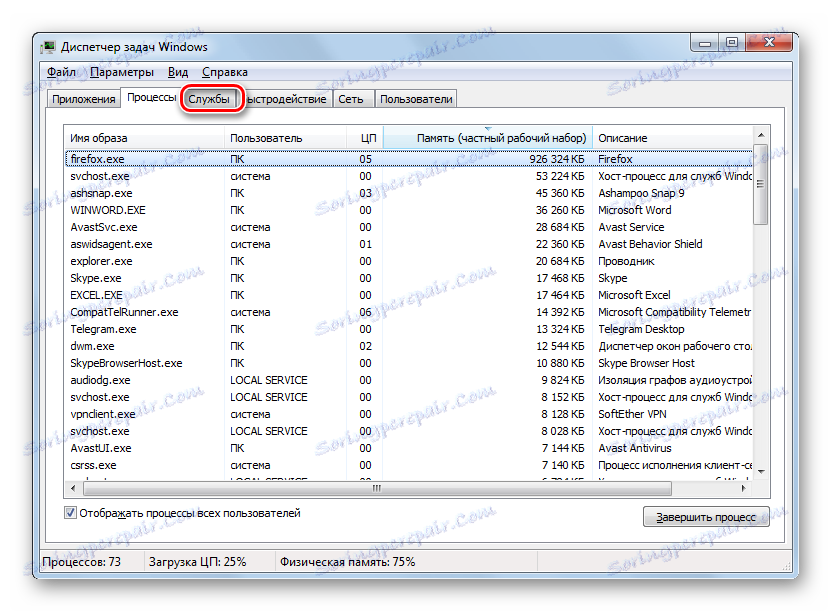The width and height of the screenshot is (832, 612).
Task: Pick the AvastSvc.exe process
Action: (x=409, y=227)
